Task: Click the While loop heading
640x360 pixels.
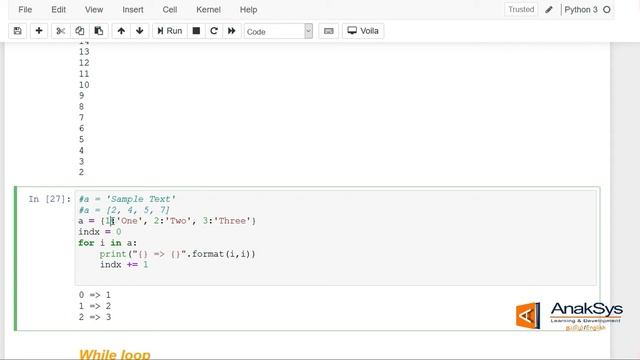Action: [114, 354]
